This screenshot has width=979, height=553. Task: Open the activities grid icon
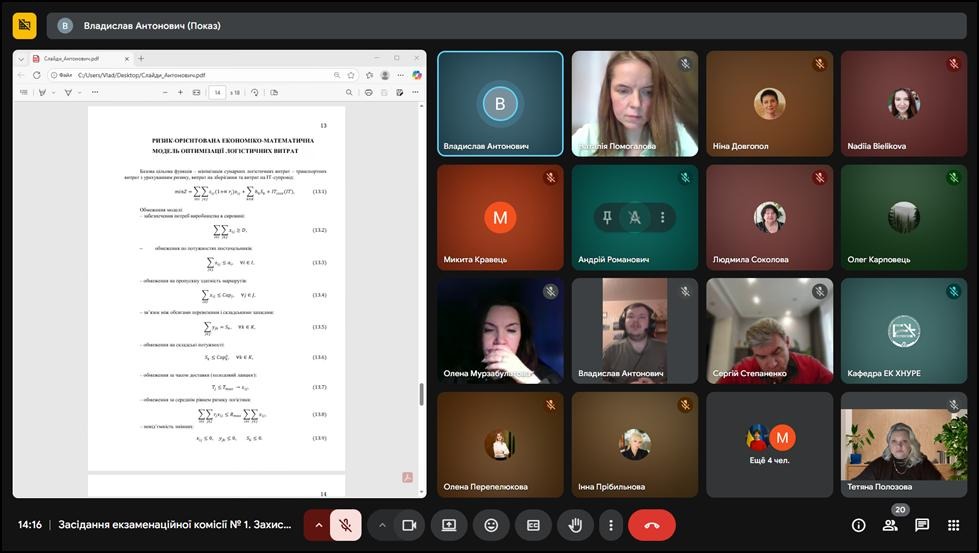[x=954, y=525]
